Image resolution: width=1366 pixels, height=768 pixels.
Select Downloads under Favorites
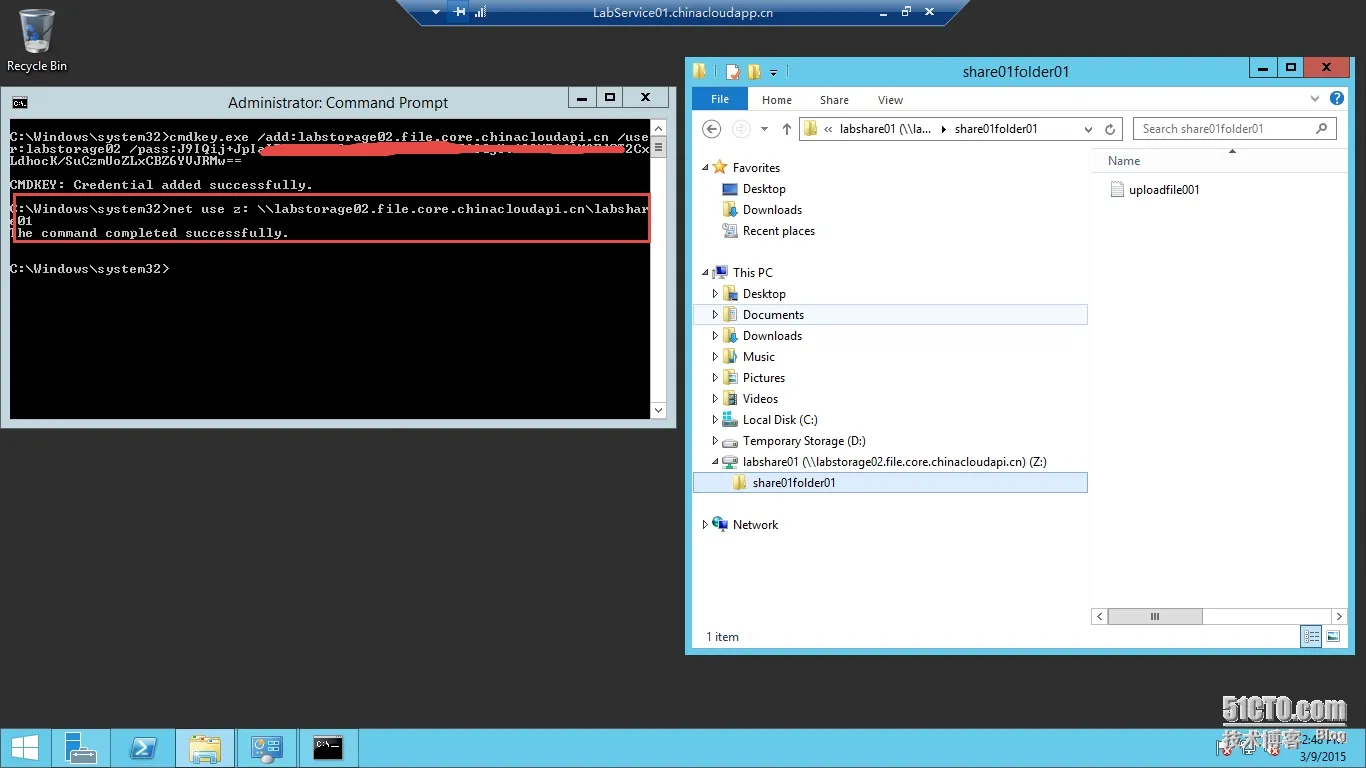click(772, 210)
